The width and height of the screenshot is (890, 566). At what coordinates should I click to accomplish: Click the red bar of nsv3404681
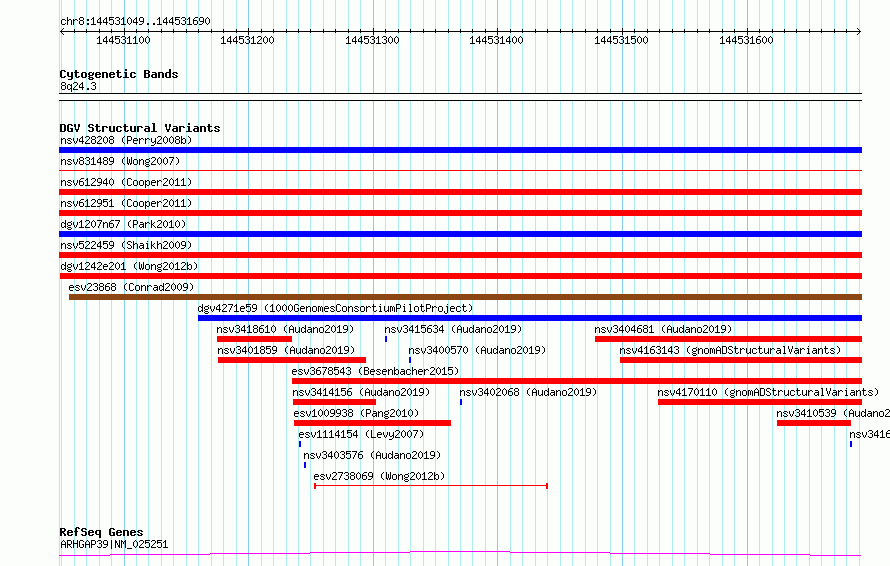pyautogui.click(x=728, y=339)
